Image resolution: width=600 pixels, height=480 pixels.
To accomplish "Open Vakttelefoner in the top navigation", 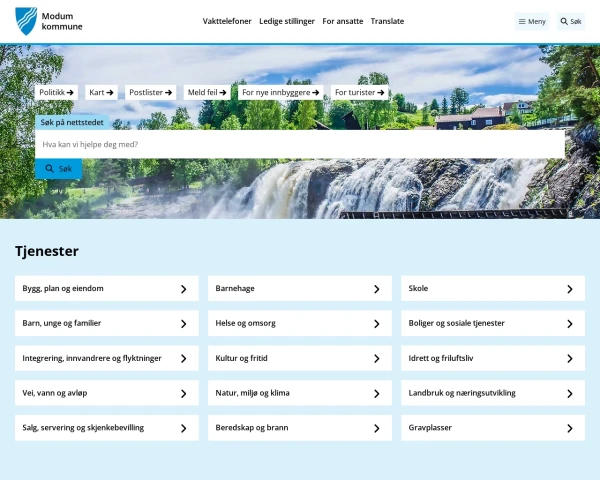I will point(227,21).
